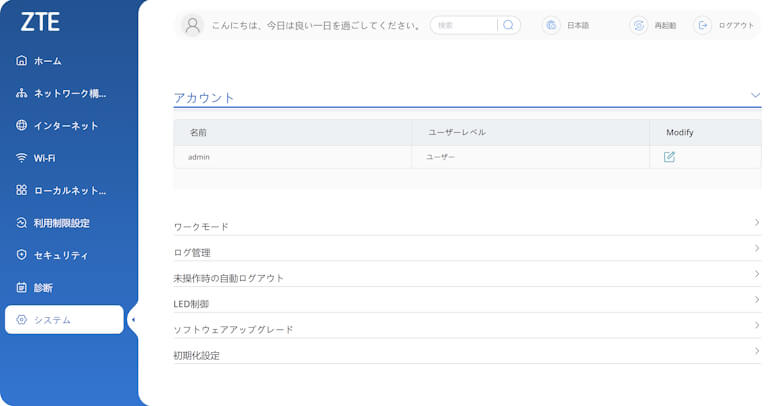
Task: Click the 再起動 reboot icon
Action: tap(638, 25)
